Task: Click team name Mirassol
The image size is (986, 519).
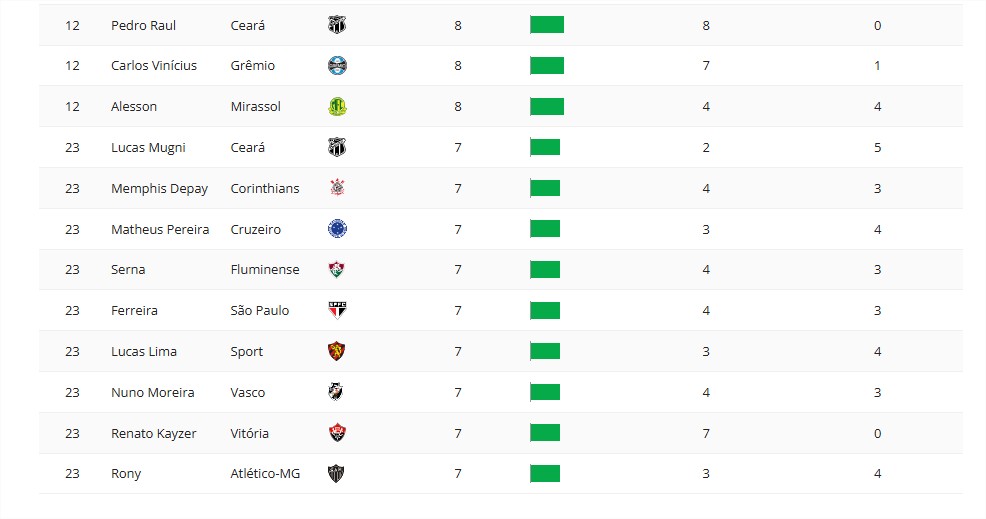Action: click(255, 107)
